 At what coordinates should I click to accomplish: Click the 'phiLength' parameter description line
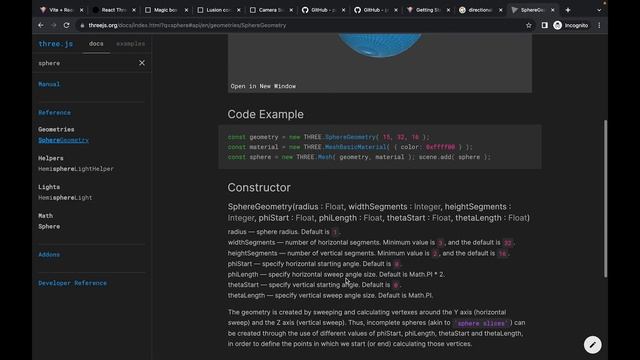click(336, 274)
